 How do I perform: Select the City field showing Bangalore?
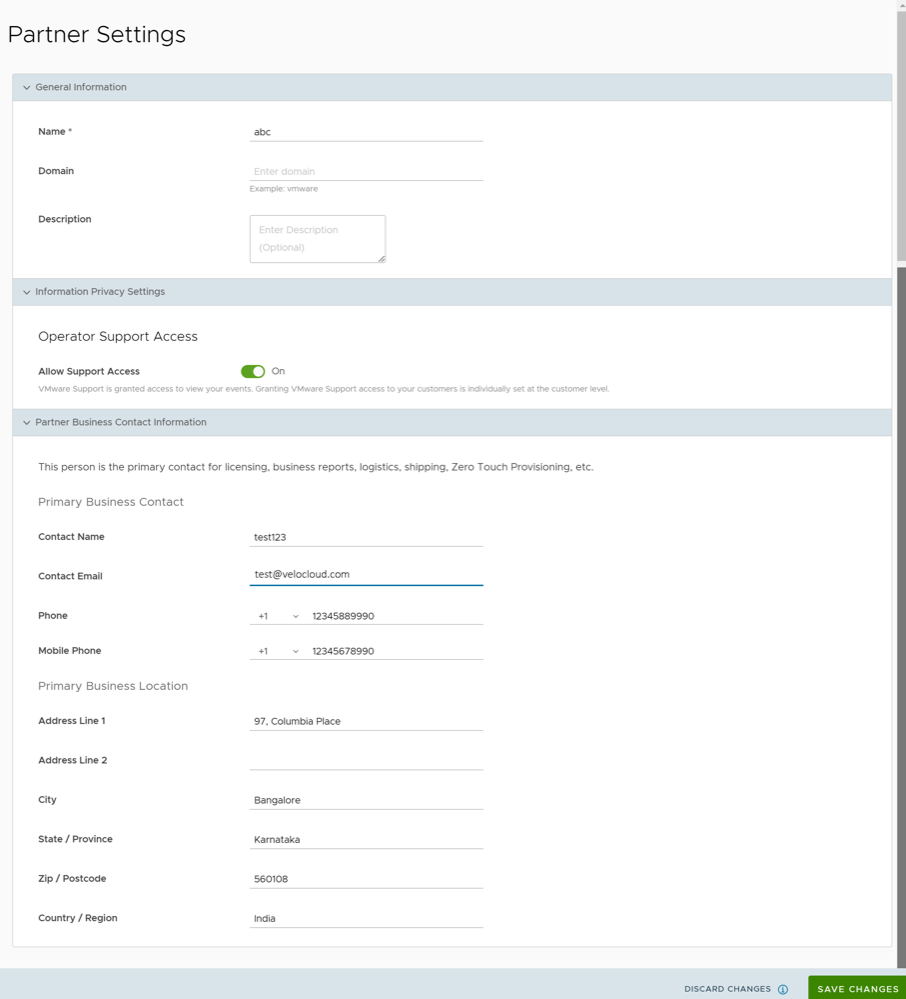366,799
